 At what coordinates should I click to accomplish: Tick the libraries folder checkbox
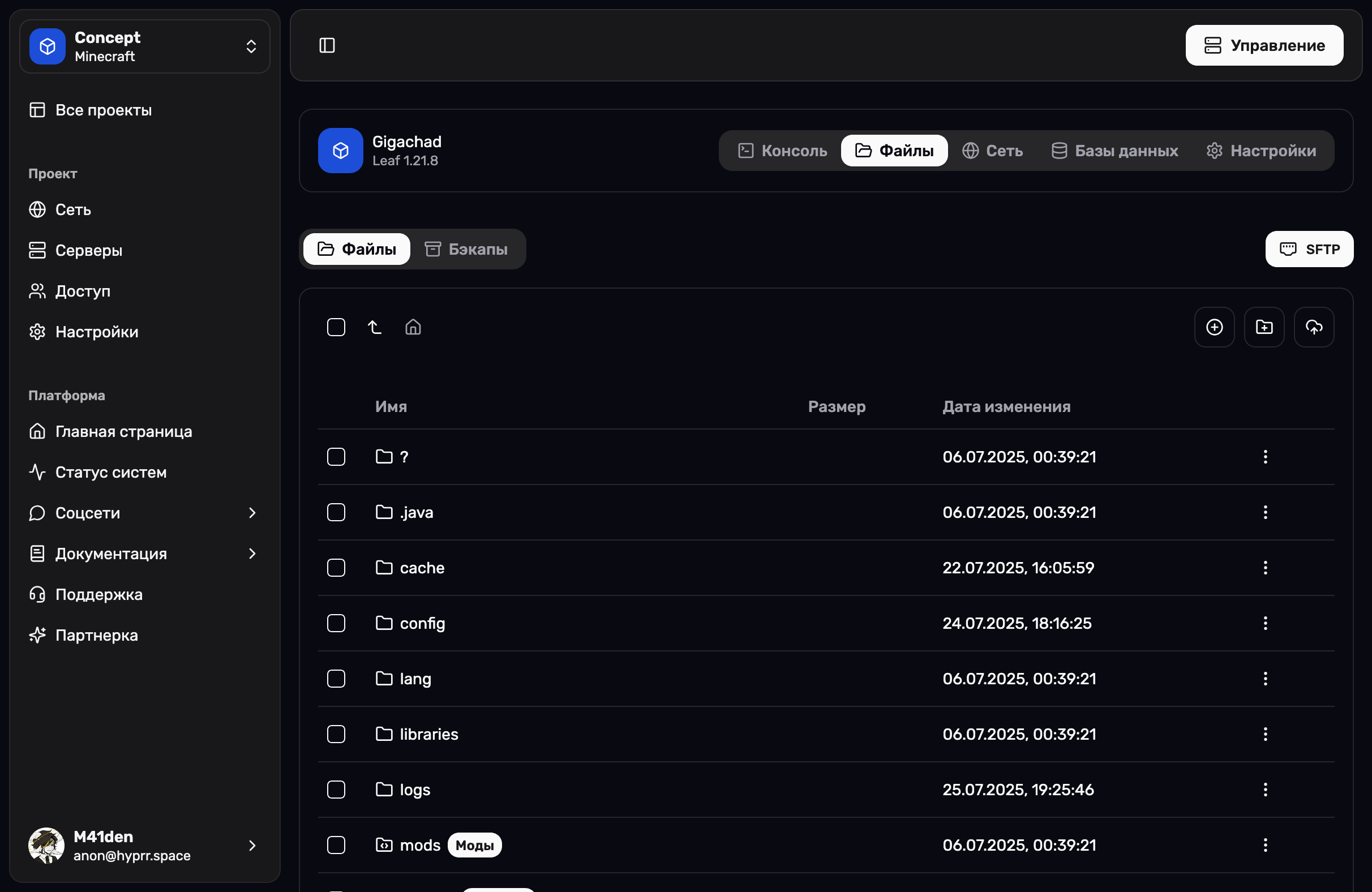pyautogui.click(x=336, y=734)
